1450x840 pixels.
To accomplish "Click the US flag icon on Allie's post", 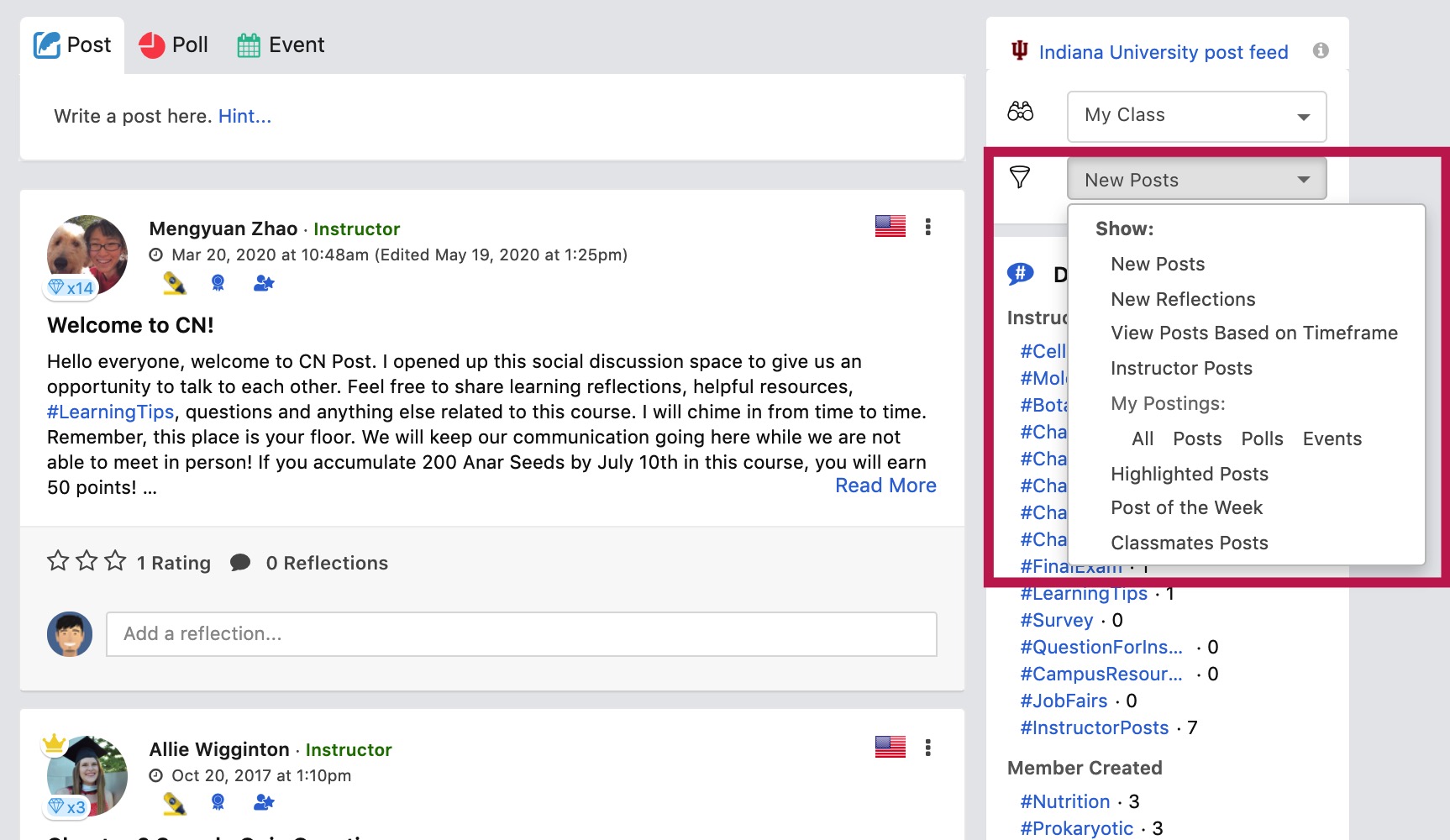I will [x=890, y=748].
